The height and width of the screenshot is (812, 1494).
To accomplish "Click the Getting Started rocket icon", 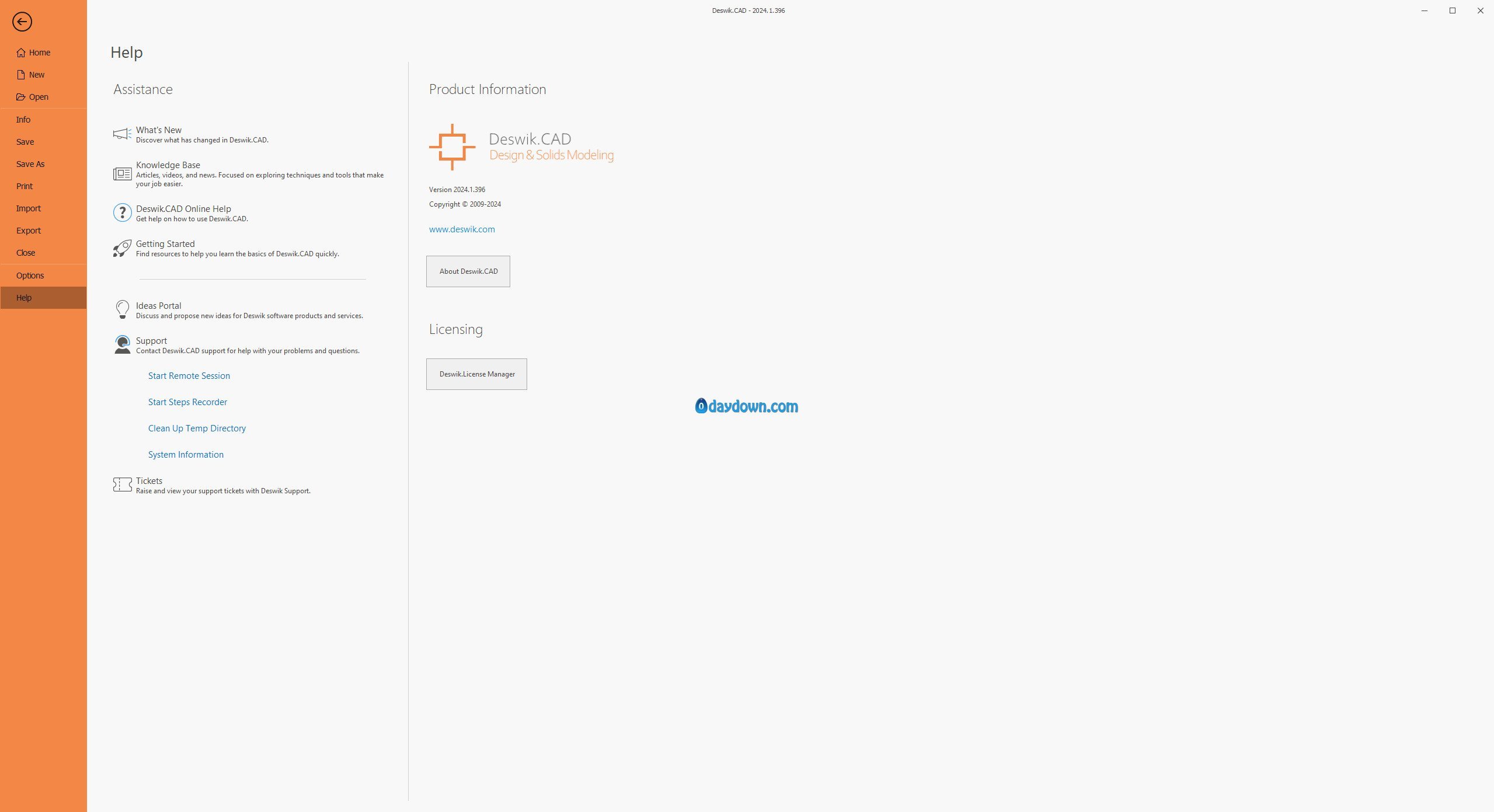I will coord(122,248).
